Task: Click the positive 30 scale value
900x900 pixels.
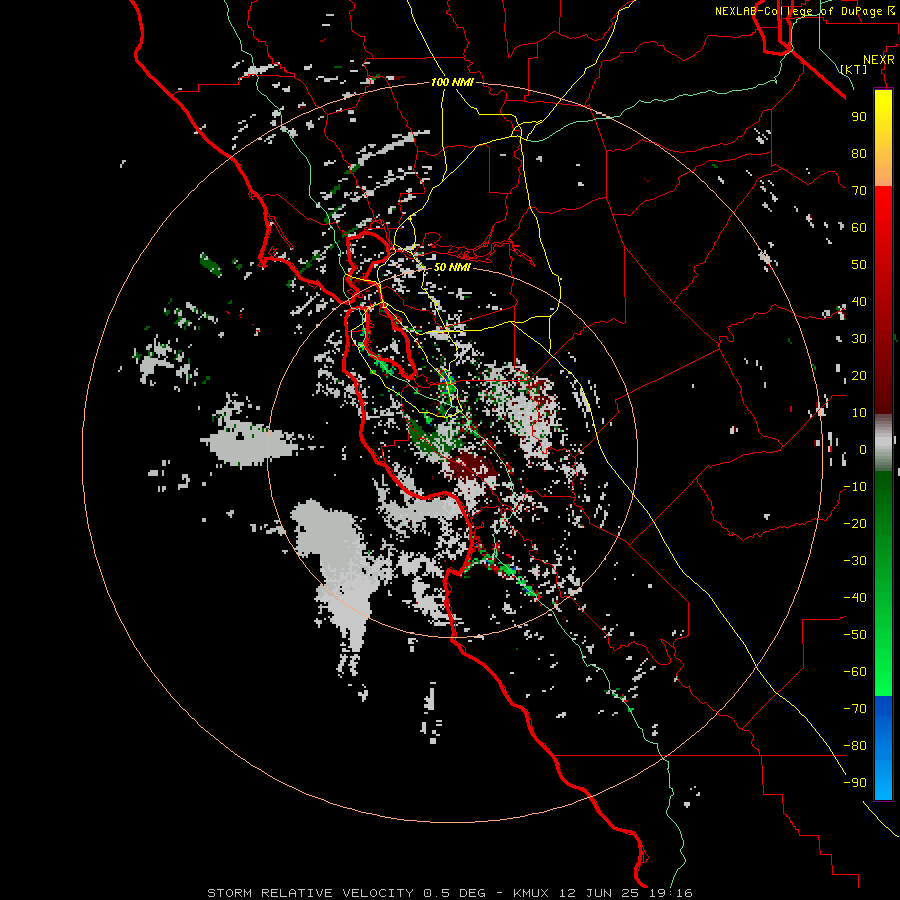Action: pyautogui.click(x=859, y=339)
